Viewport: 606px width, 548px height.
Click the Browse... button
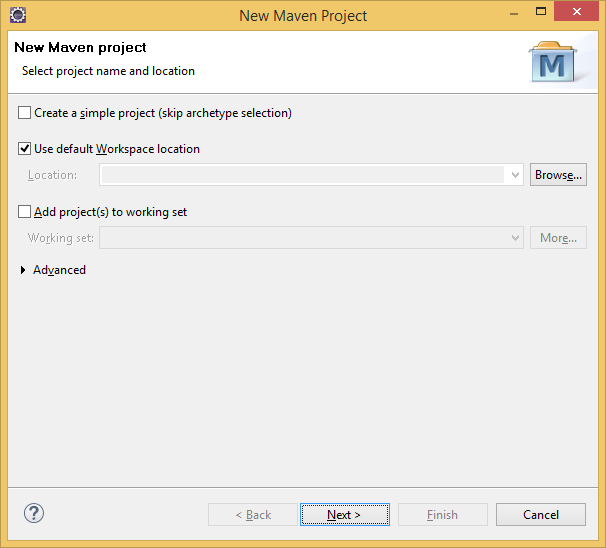558,175
